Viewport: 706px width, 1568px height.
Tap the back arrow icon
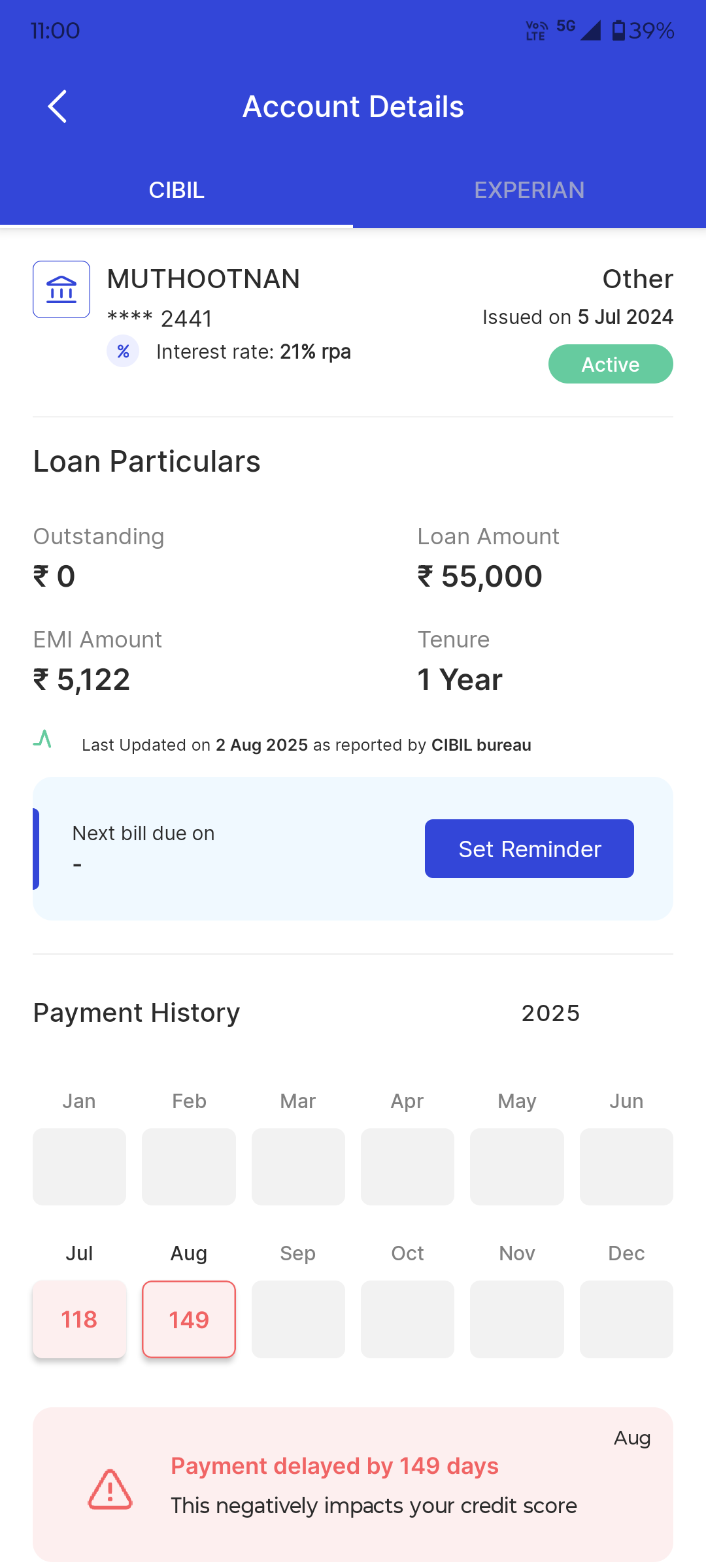pyautogui.click(x=58, y=106)
